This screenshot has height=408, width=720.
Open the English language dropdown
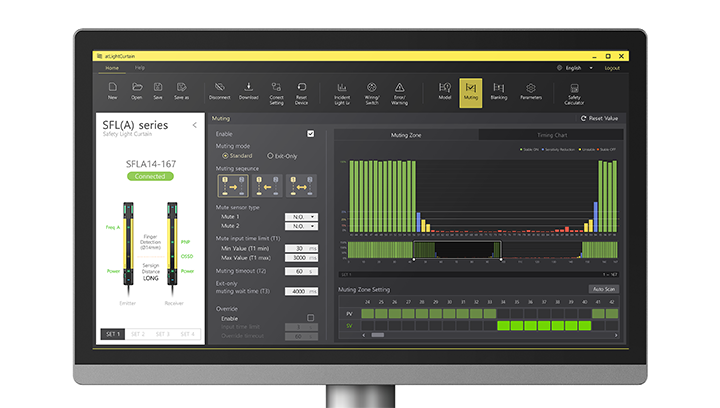coord(573,68)
